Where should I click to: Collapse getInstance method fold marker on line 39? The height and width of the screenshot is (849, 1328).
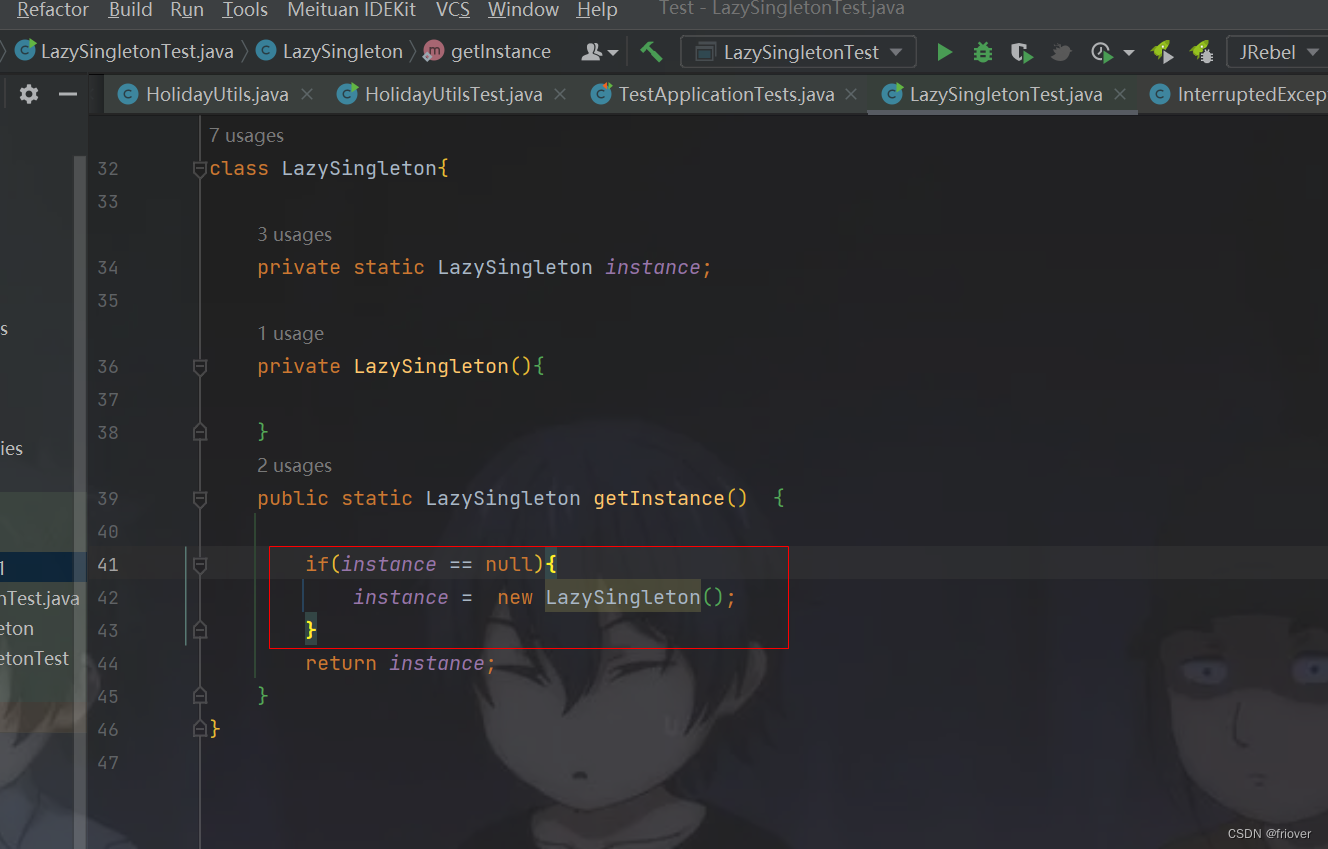(199, 498)
